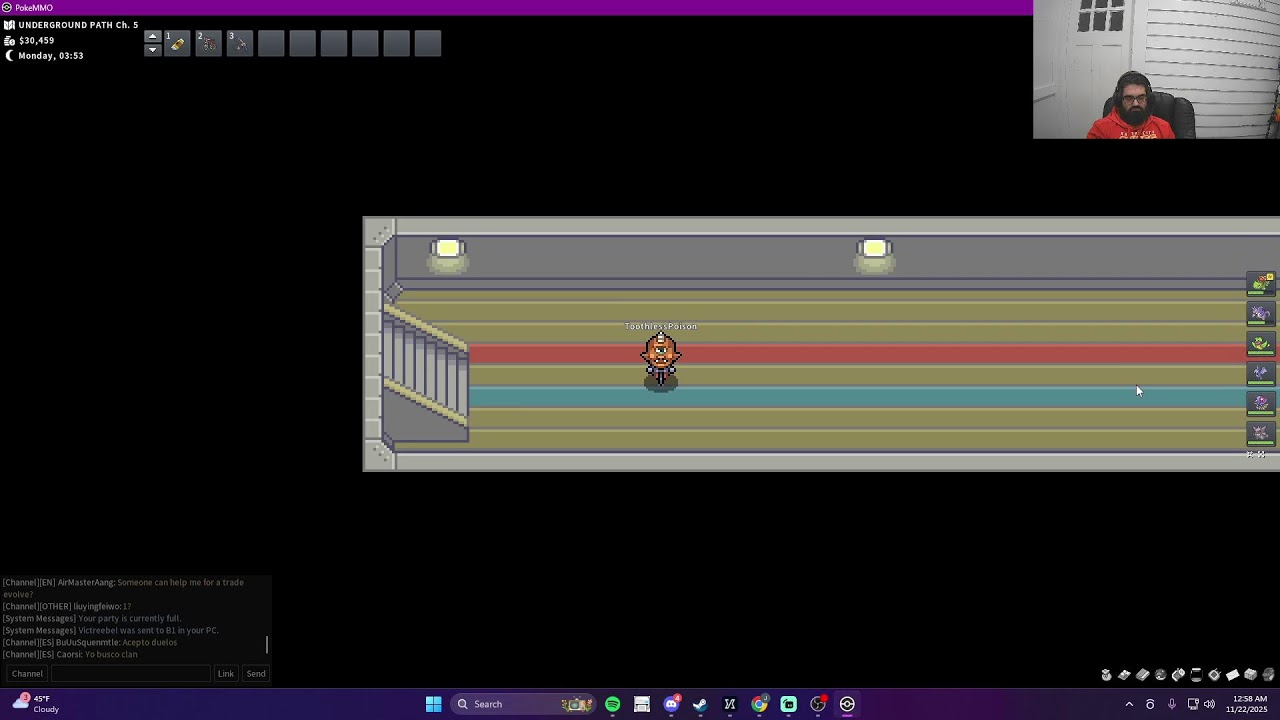The height and width of the screenshot is (720, 1280).
Task: Open the Poké Ball menu icon
Action: [x=1160, y=675]
